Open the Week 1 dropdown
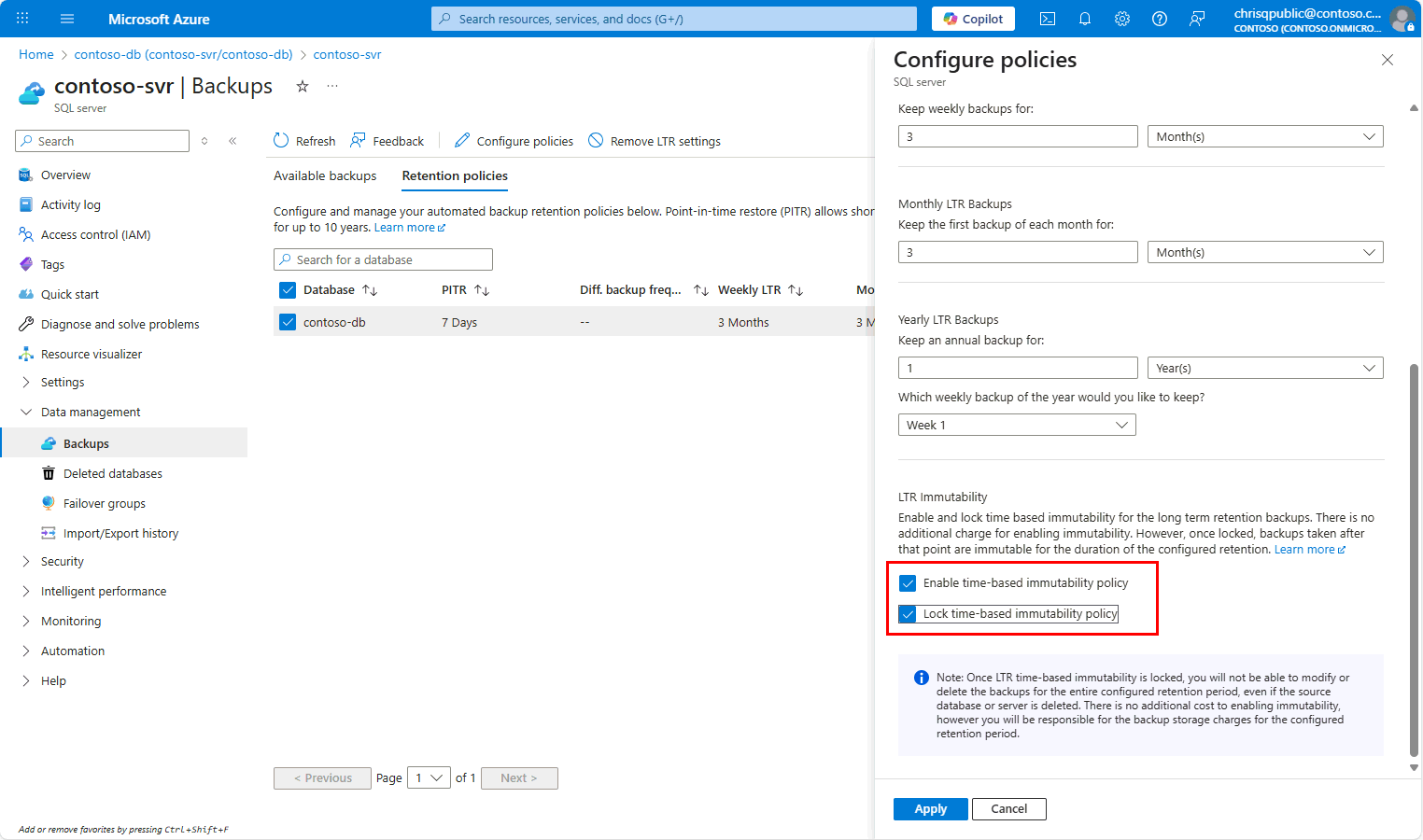Image resolution: width=1423 pixels, height=840 pixels. (x=1017, y=425)
